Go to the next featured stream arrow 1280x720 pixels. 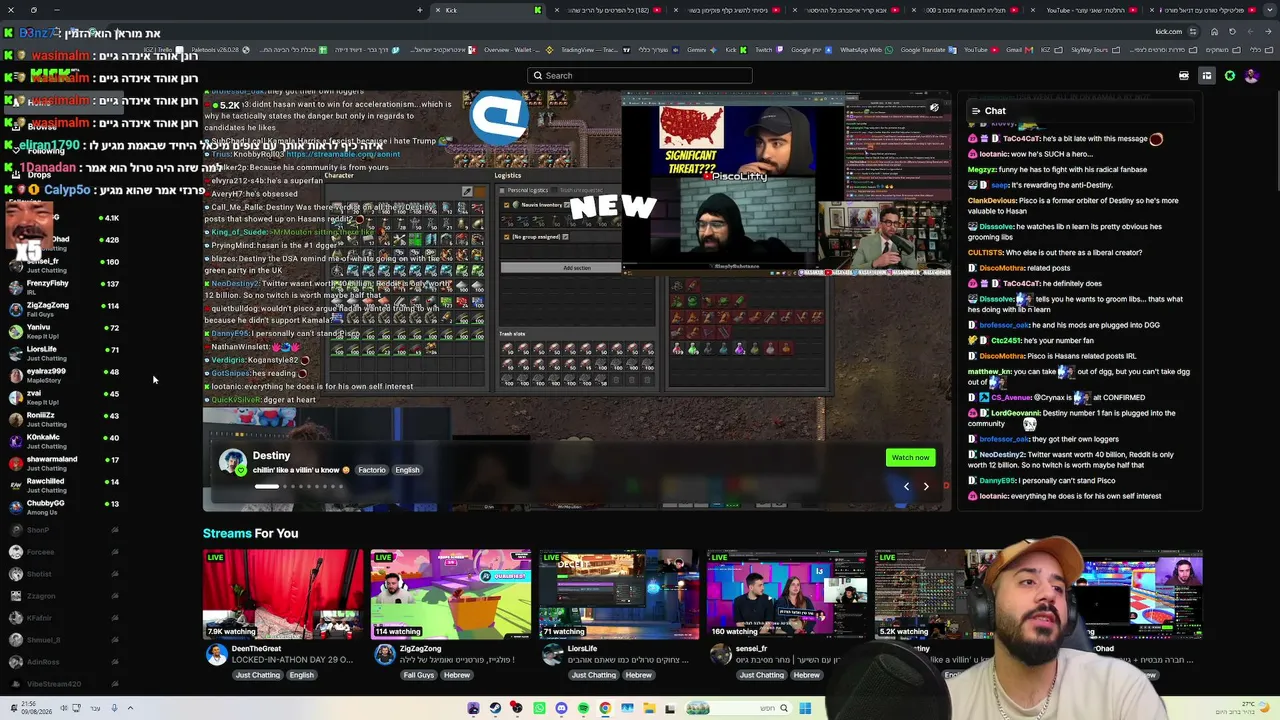[926, 486]
